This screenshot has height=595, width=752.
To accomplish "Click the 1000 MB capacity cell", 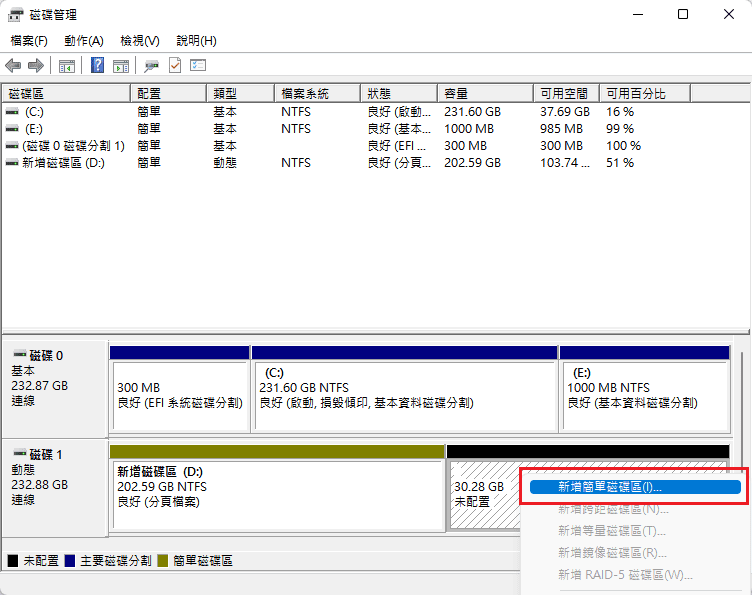I will 469,128.
